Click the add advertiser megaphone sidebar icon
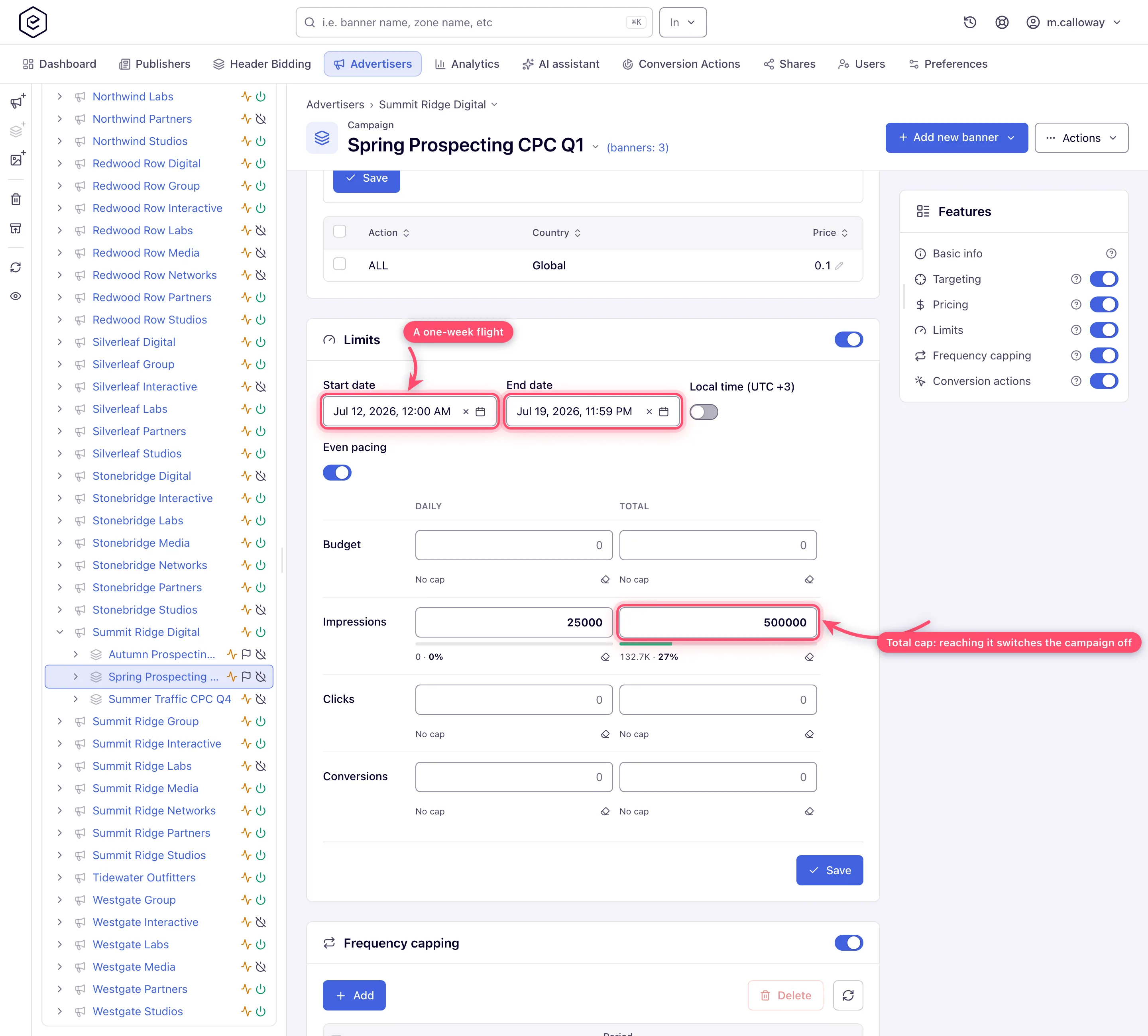Screen dimensions: 1148x1036 [x=16, y=101]
